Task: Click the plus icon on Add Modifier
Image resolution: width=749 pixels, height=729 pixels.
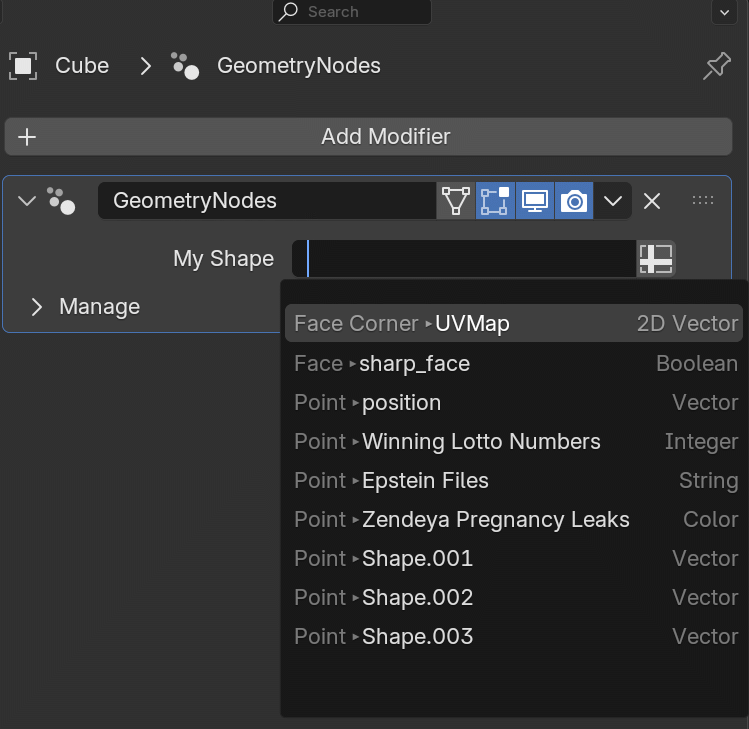Action: pos(27,137)
